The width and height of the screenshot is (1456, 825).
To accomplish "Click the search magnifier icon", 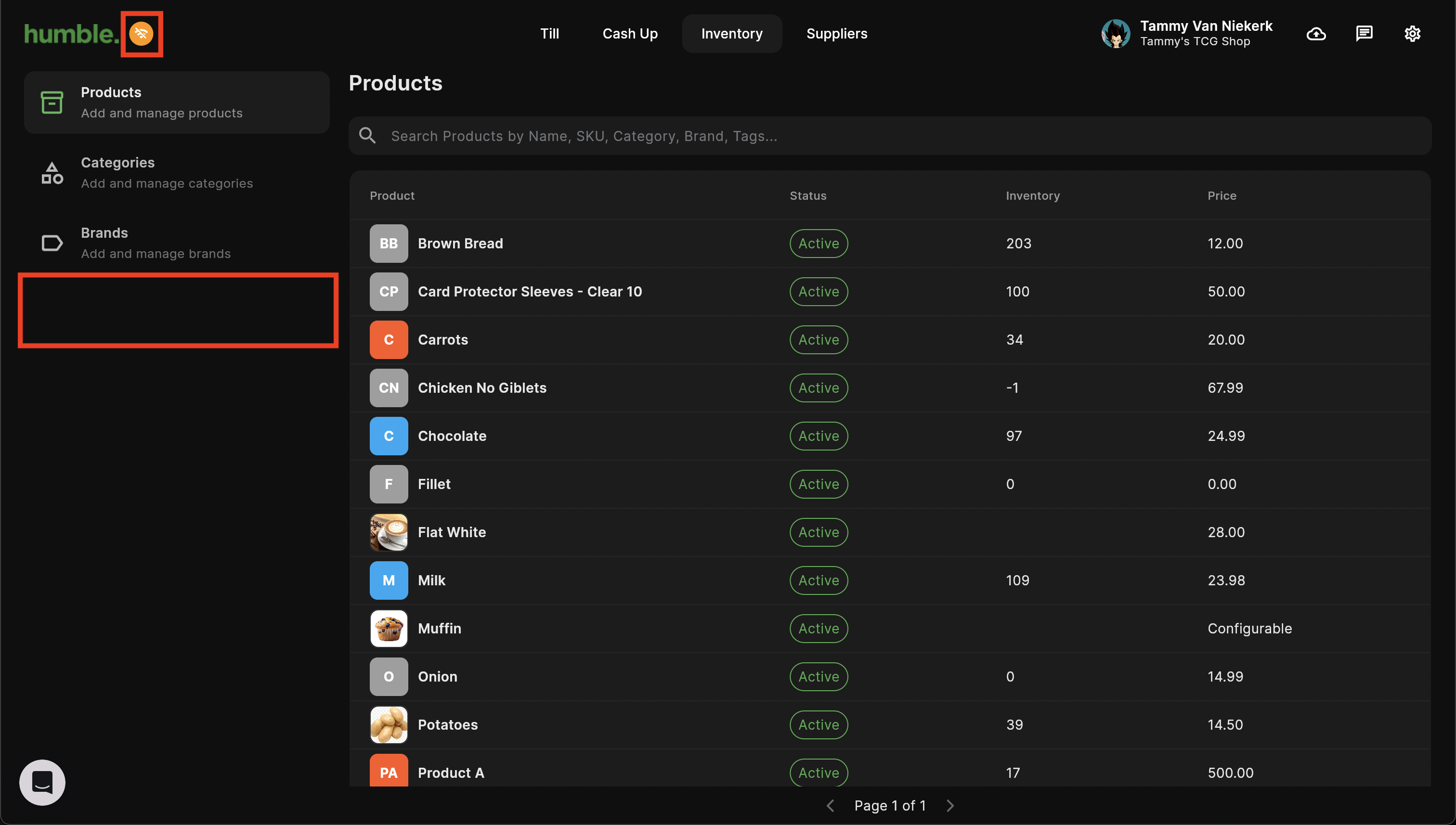I will (x=367, y=135).
